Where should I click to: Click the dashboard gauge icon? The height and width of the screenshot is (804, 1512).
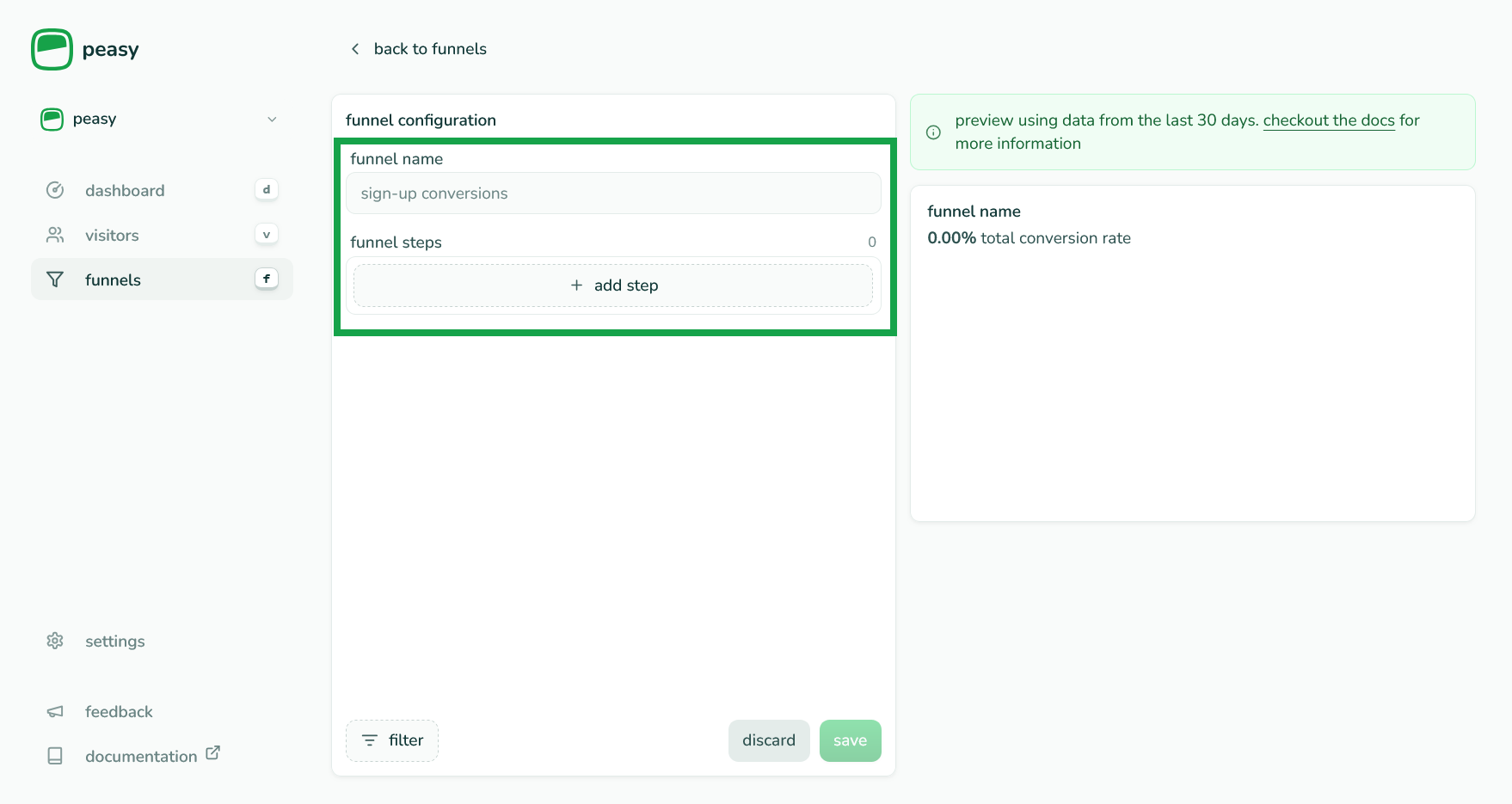click(x=55, y=190)
